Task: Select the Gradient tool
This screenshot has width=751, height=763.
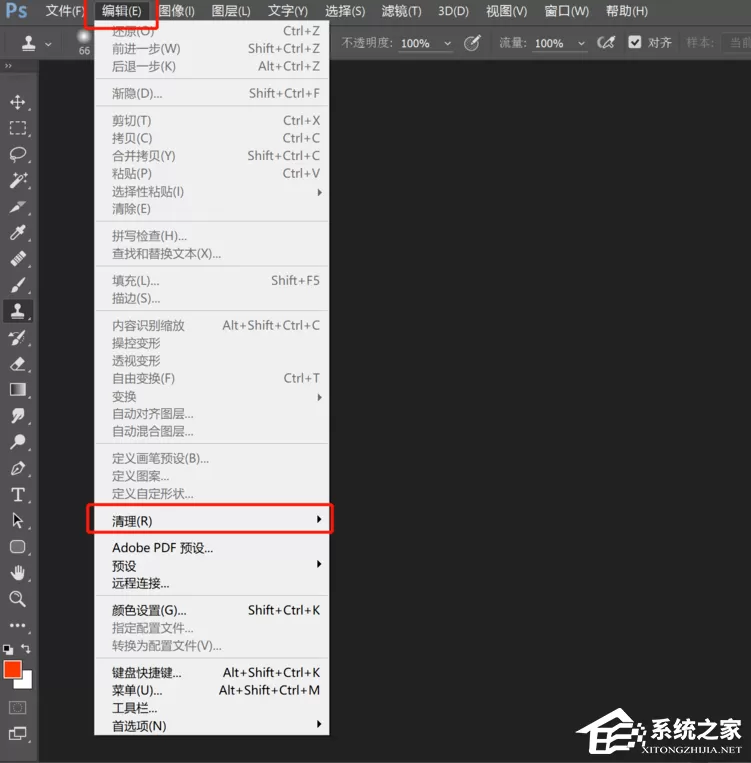Action: pyautogui.click(x=18, y=389)
